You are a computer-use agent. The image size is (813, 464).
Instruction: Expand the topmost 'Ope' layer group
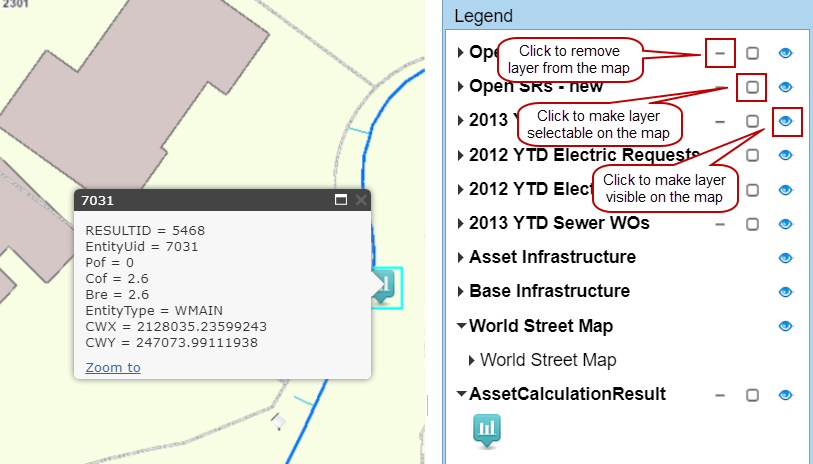460,52
